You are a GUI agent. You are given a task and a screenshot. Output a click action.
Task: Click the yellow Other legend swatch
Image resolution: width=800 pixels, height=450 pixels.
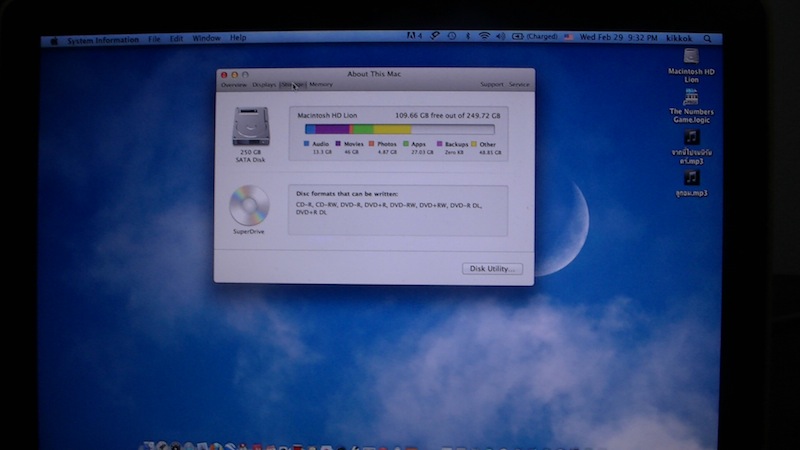tap(474, 144)
